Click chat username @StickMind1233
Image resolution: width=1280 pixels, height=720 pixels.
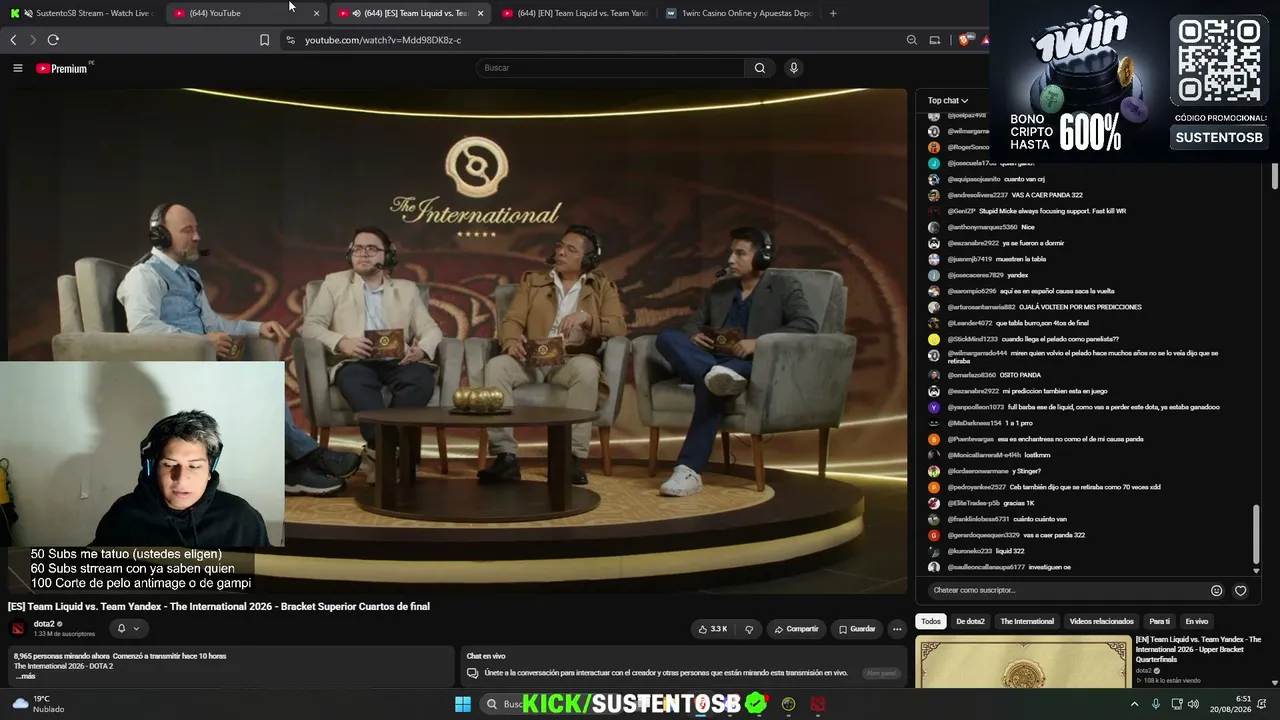pos(972,339)
